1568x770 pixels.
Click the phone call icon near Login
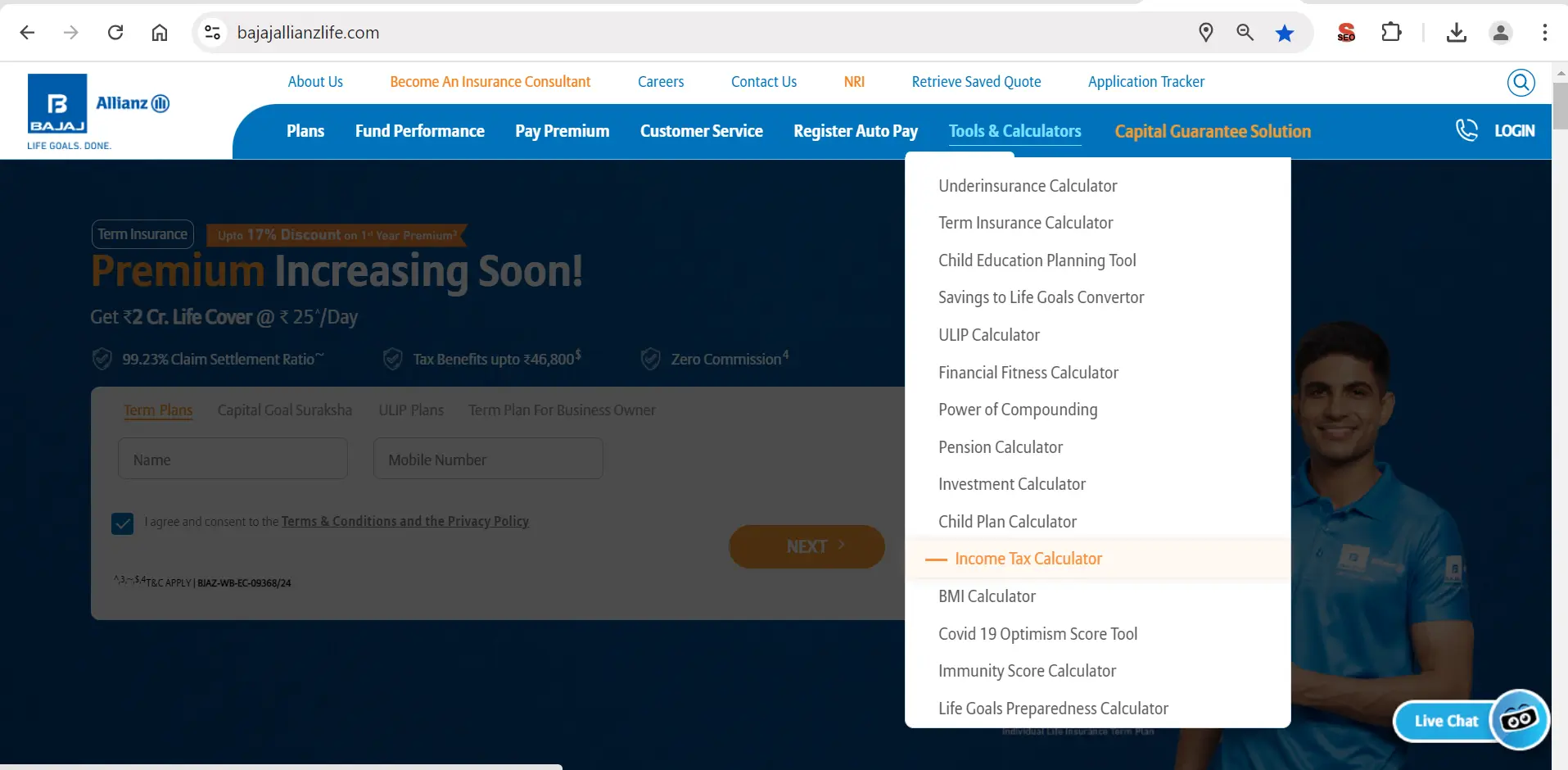click(x=1466, y=130)
